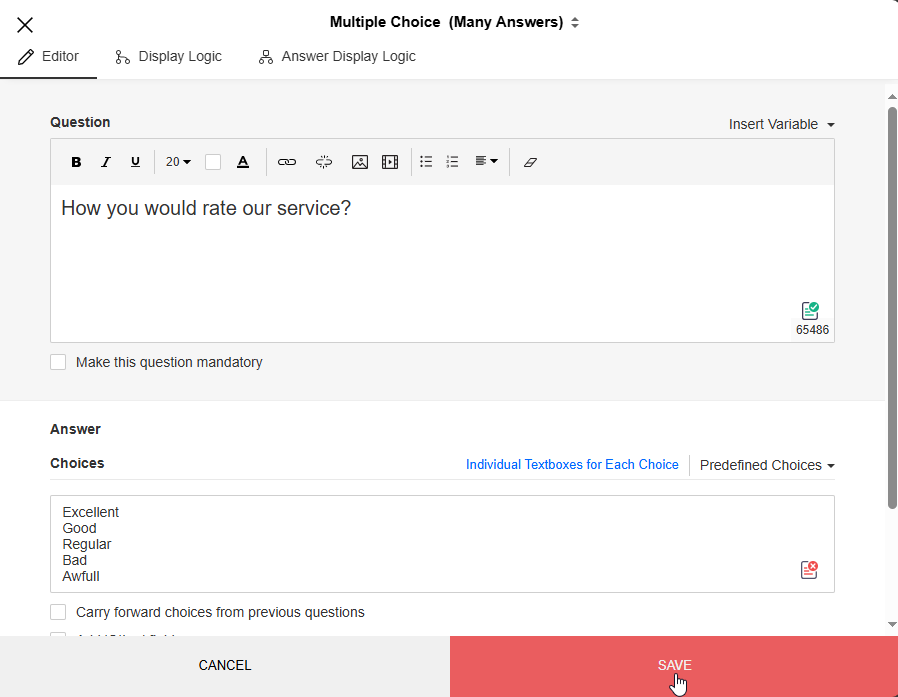Check Carry forward choices from previous questions

58,612
